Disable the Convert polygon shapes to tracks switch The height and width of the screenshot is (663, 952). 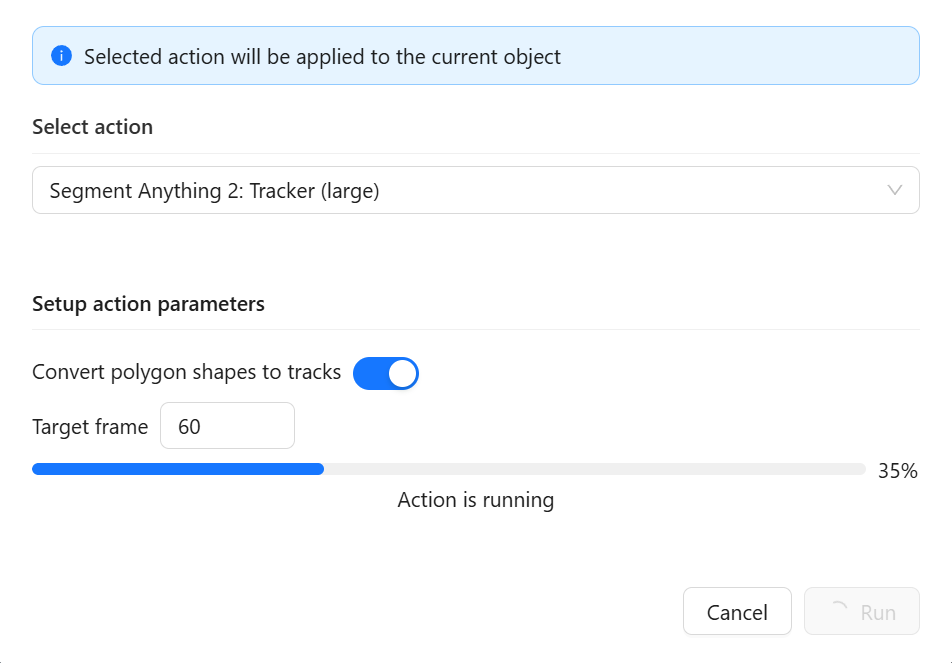click(x=386, y=373)
